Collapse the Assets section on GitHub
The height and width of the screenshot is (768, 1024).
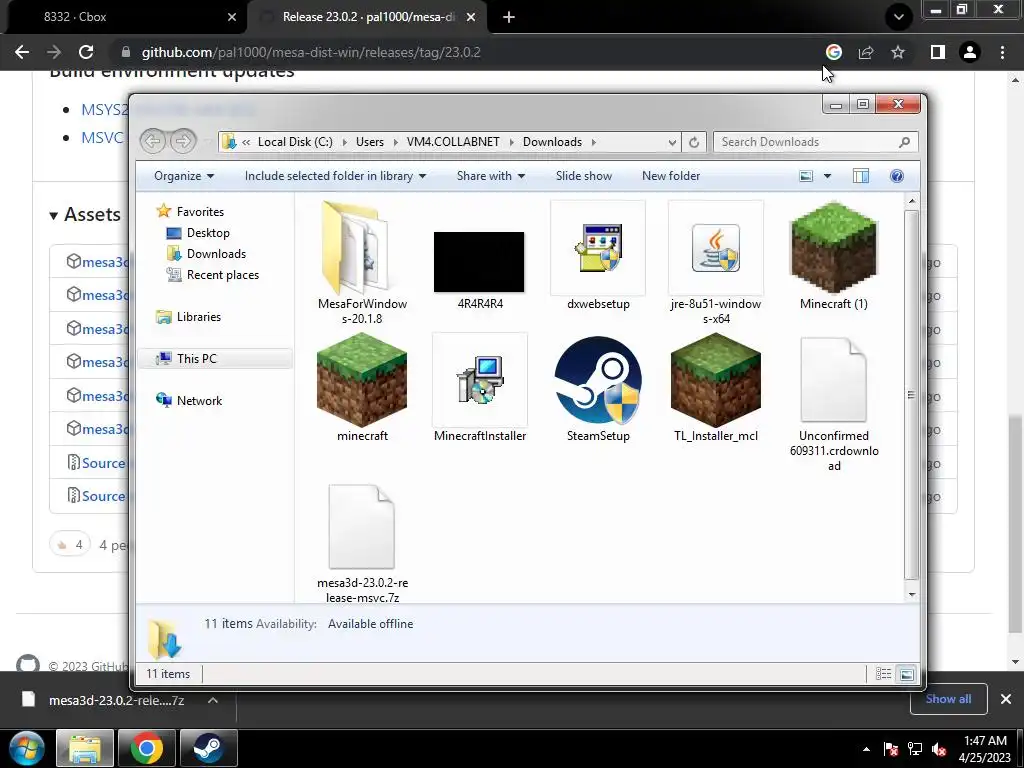click(x=85, y=215)
